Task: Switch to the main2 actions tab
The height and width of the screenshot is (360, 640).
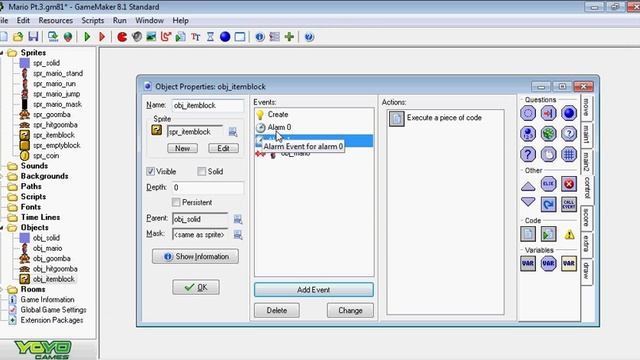Action: click(586, 161)
